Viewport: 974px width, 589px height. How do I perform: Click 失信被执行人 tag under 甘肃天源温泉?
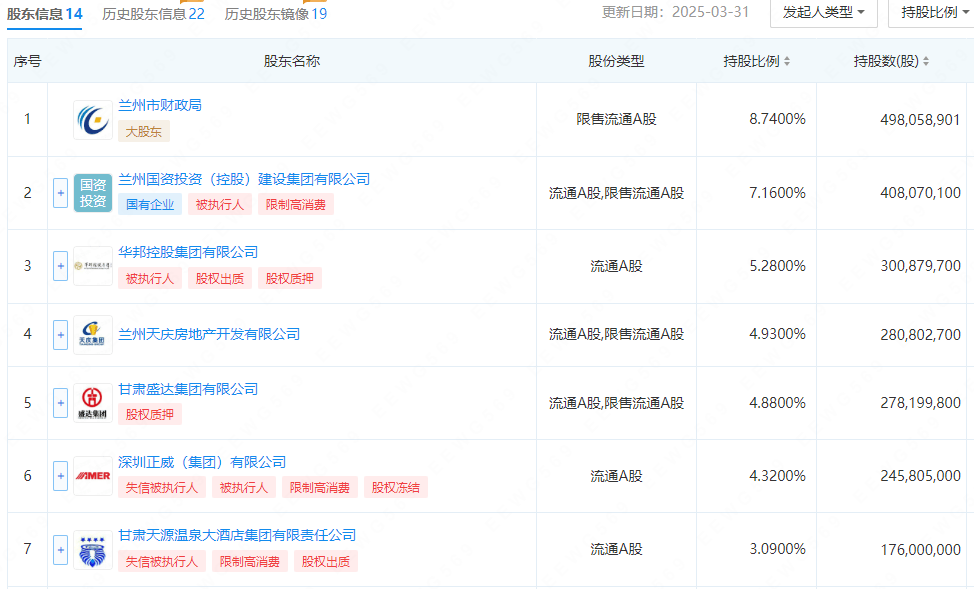click(x=162, y=562)
